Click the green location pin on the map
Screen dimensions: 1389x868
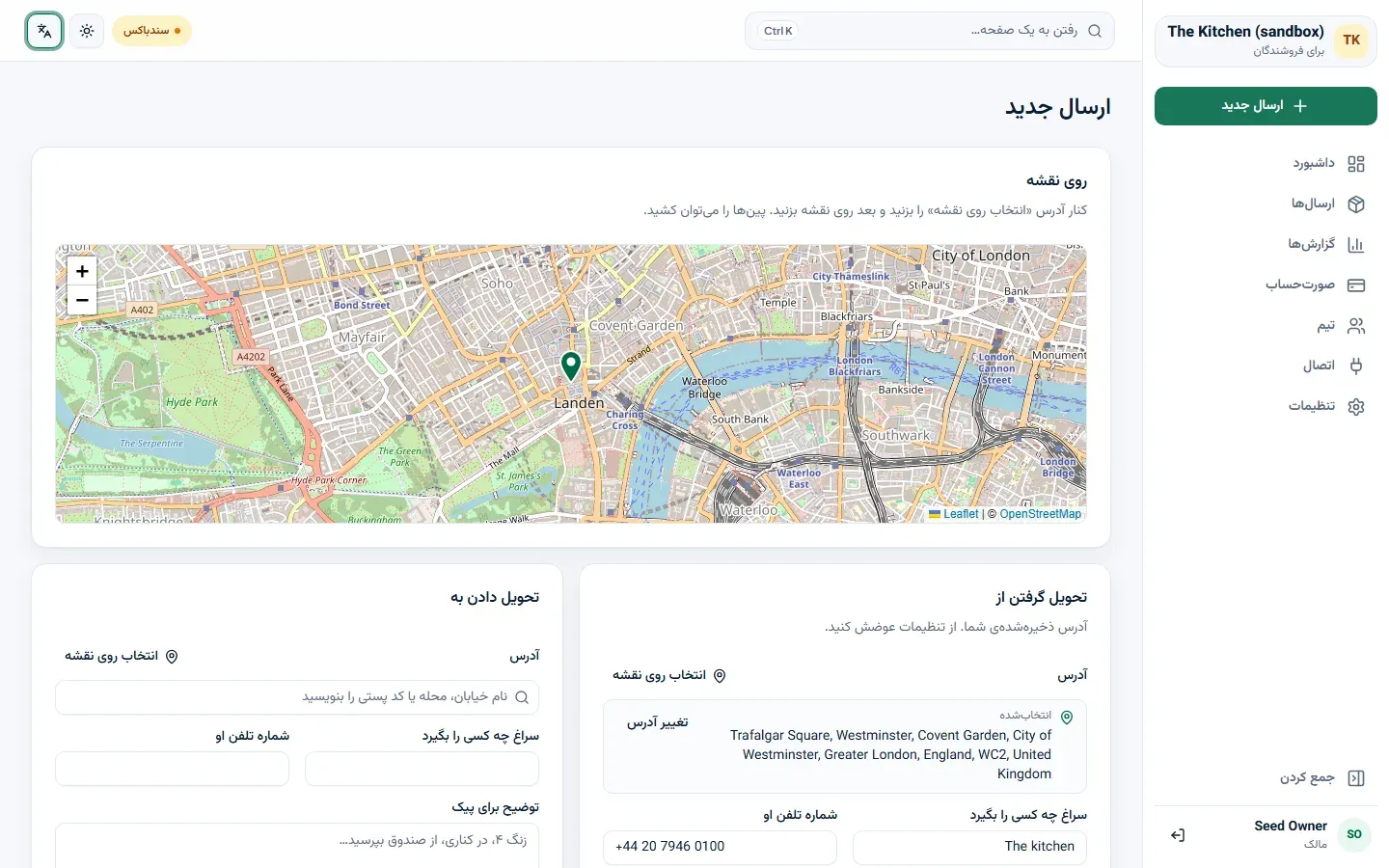[571, 366]
